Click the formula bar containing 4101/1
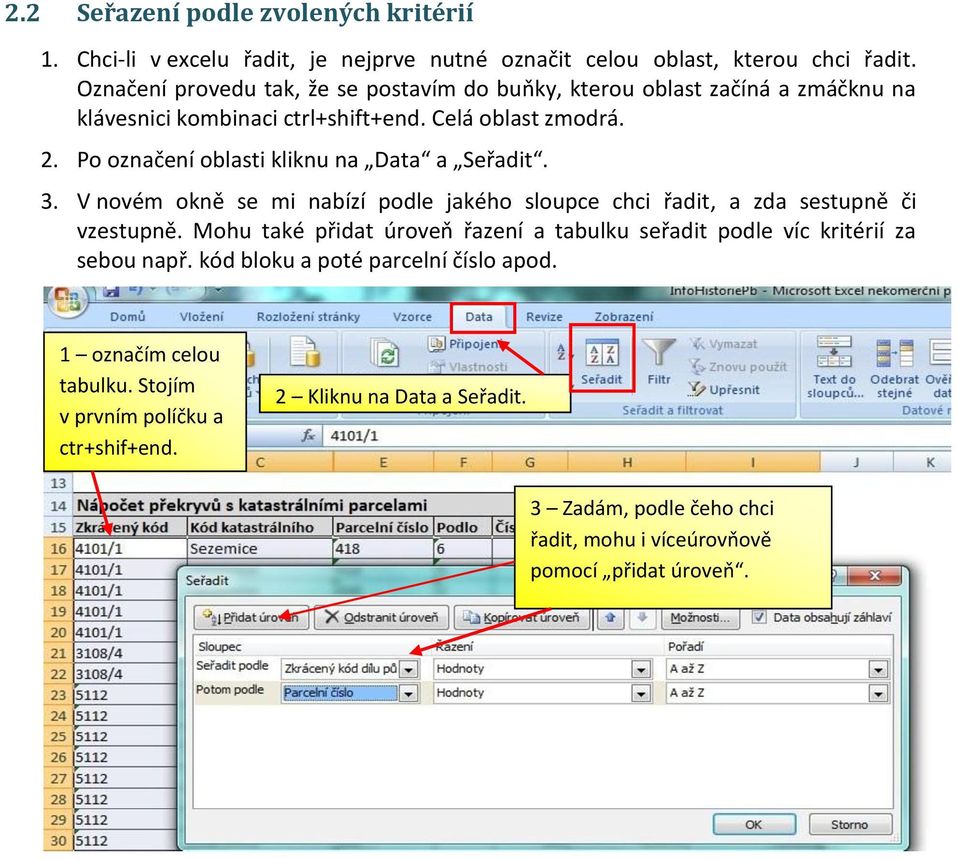This screenshot has height=859, width=959. point(636,436)
